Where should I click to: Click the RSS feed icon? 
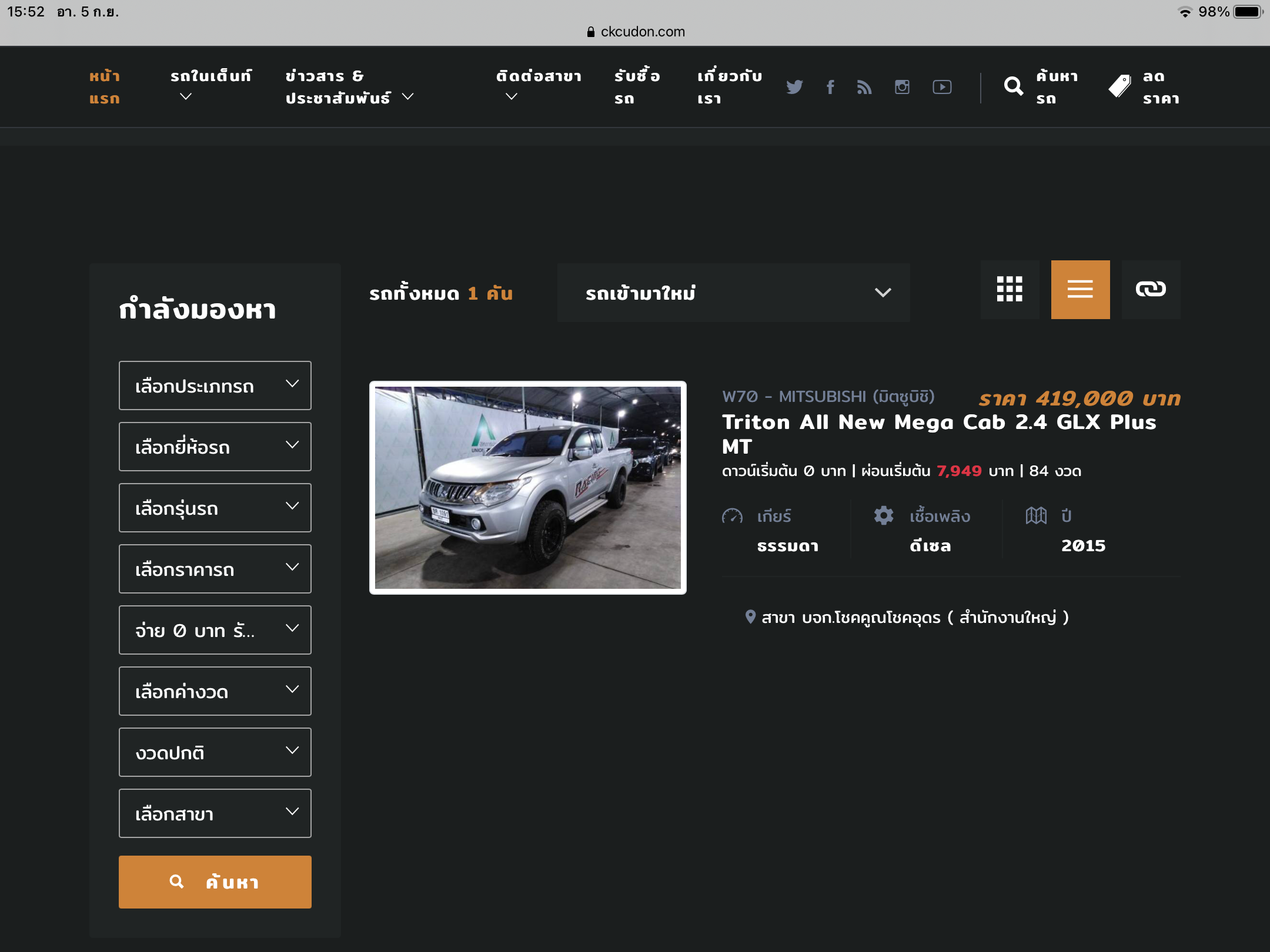[864, 87]
